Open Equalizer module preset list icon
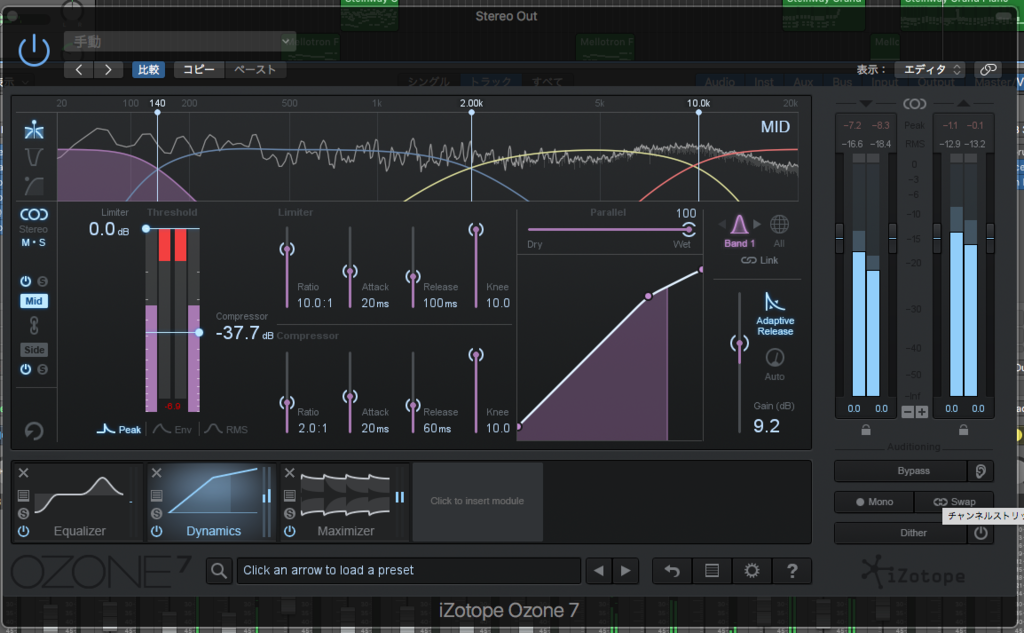1024x633 pixels. point(24,495)
